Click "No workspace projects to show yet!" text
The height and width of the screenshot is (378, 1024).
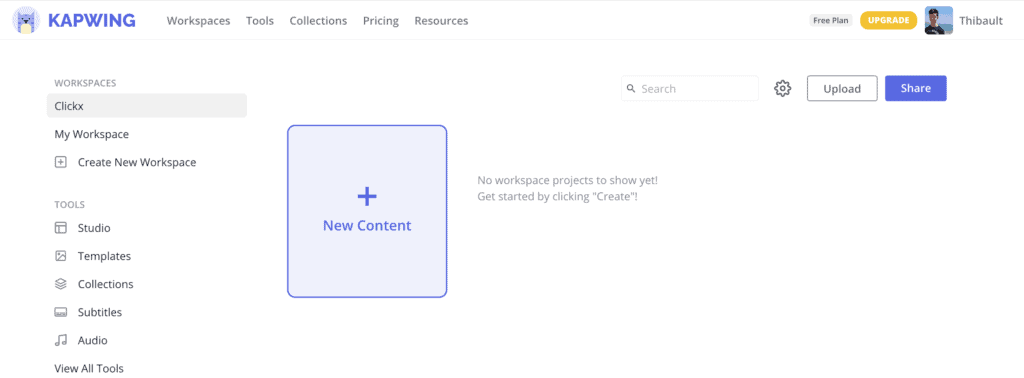pyautogui.click(x=568, y=180)
